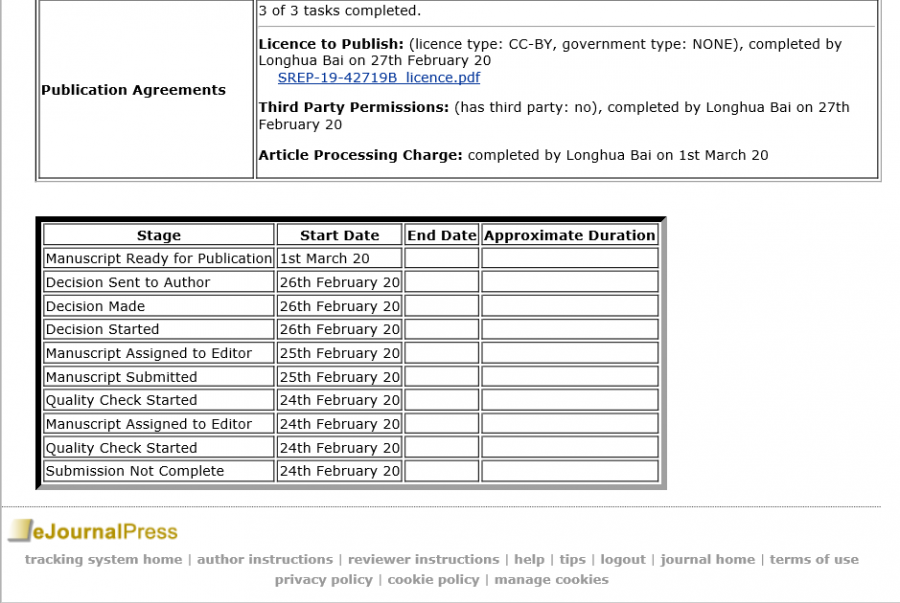Go to tracking system home
900x603 pixels.
click(x=103, y=559)
